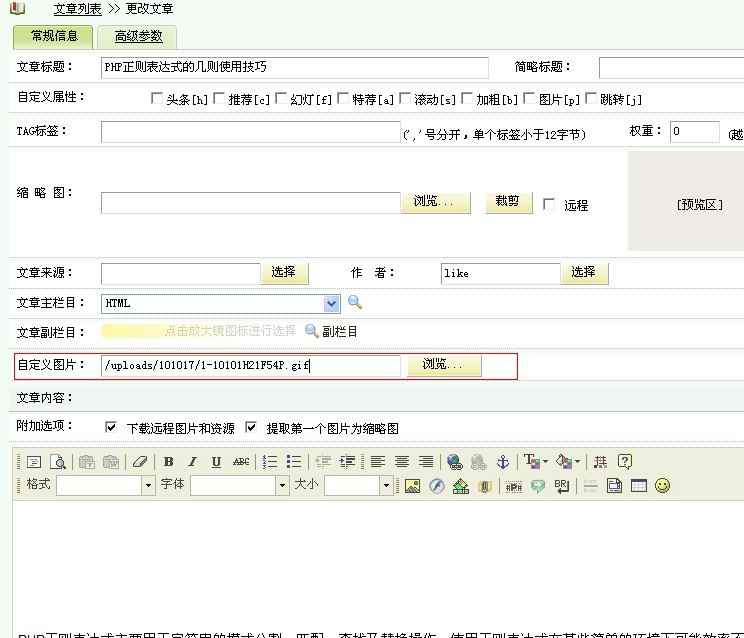This screenshot has width=744, height=638.
Task: Click the eraser Remove Format icon
Action: coord(140,462)
